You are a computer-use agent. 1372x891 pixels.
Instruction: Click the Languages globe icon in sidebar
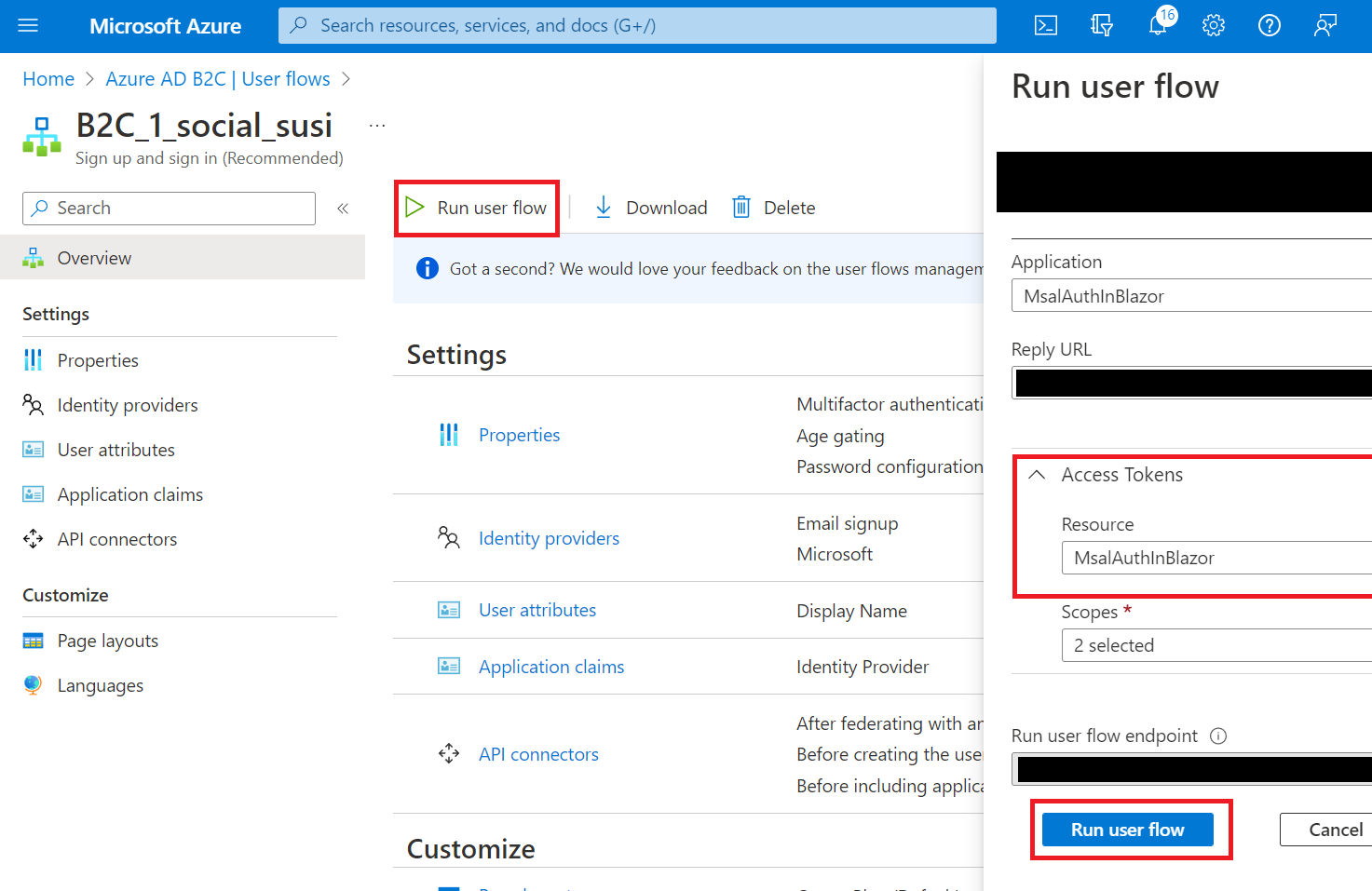point(34,685)
